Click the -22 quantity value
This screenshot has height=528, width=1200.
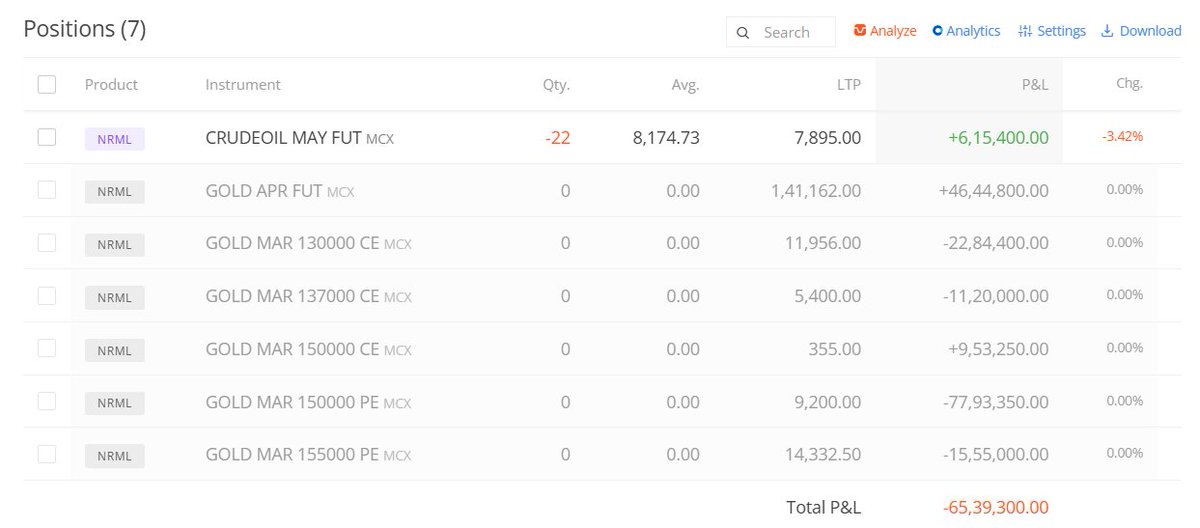click(x=558, y=138)
